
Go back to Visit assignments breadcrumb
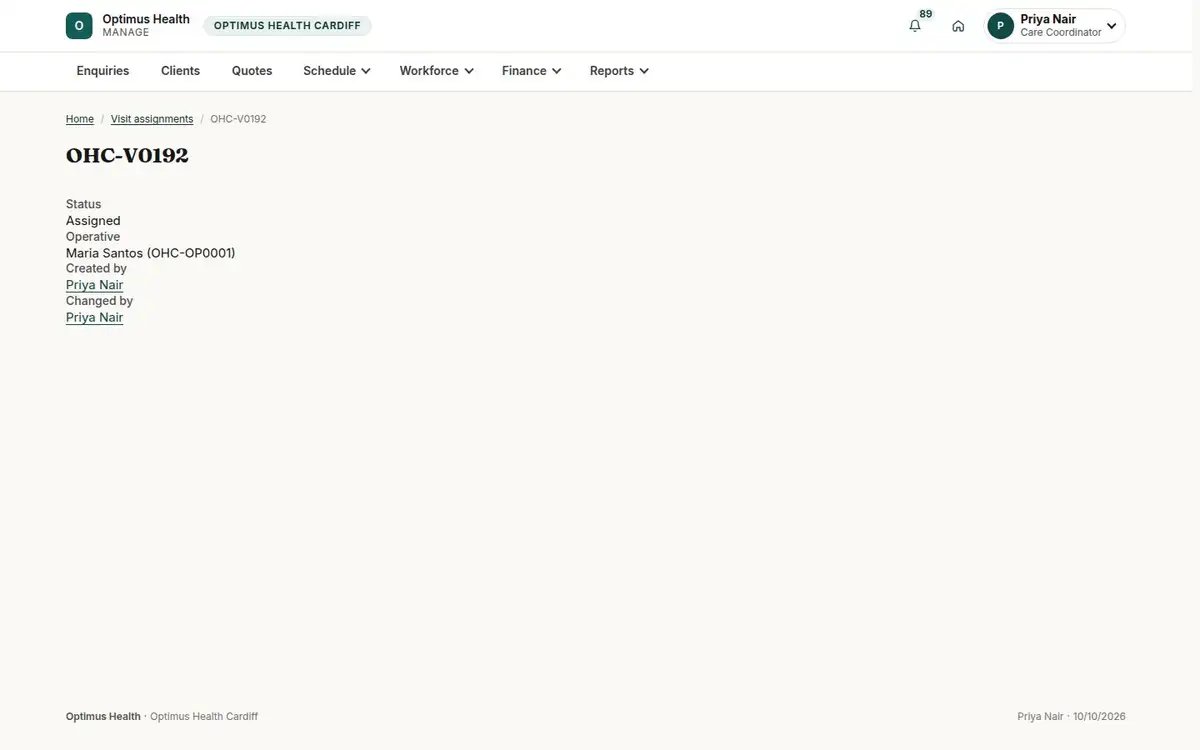click(152, 119)
